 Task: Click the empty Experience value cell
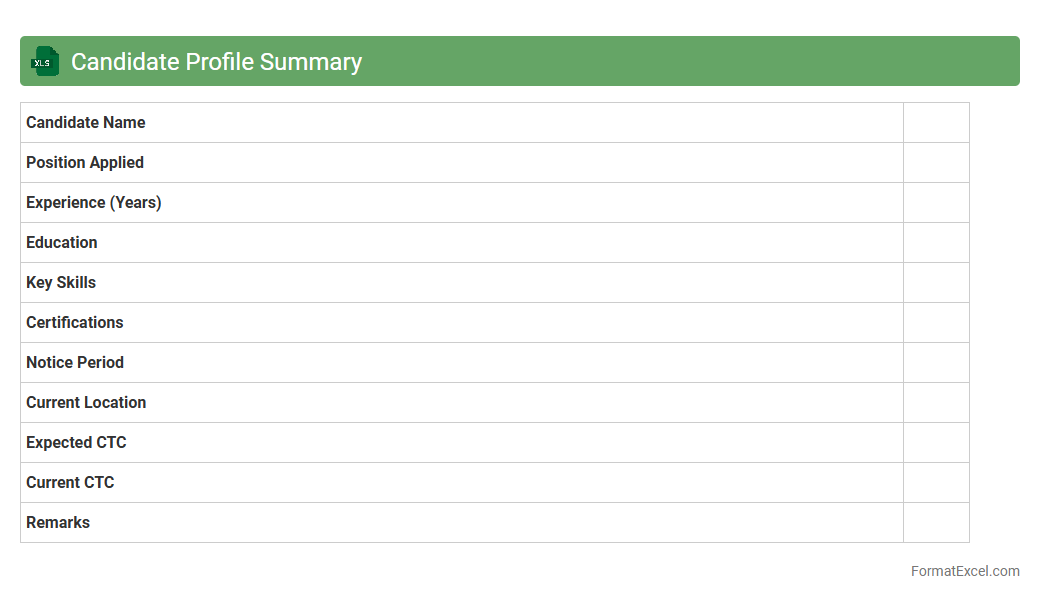[936, 203]
